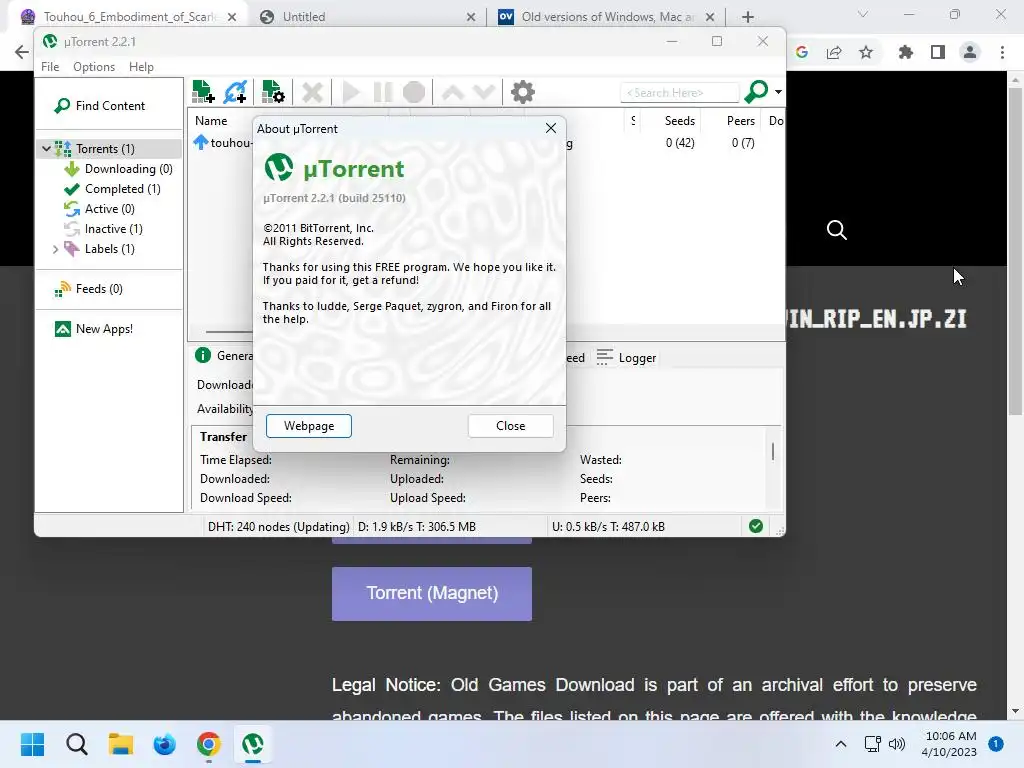1024x768 pixels.
Task: Click the Search Here input field
Action: click(x=679, y=93)
